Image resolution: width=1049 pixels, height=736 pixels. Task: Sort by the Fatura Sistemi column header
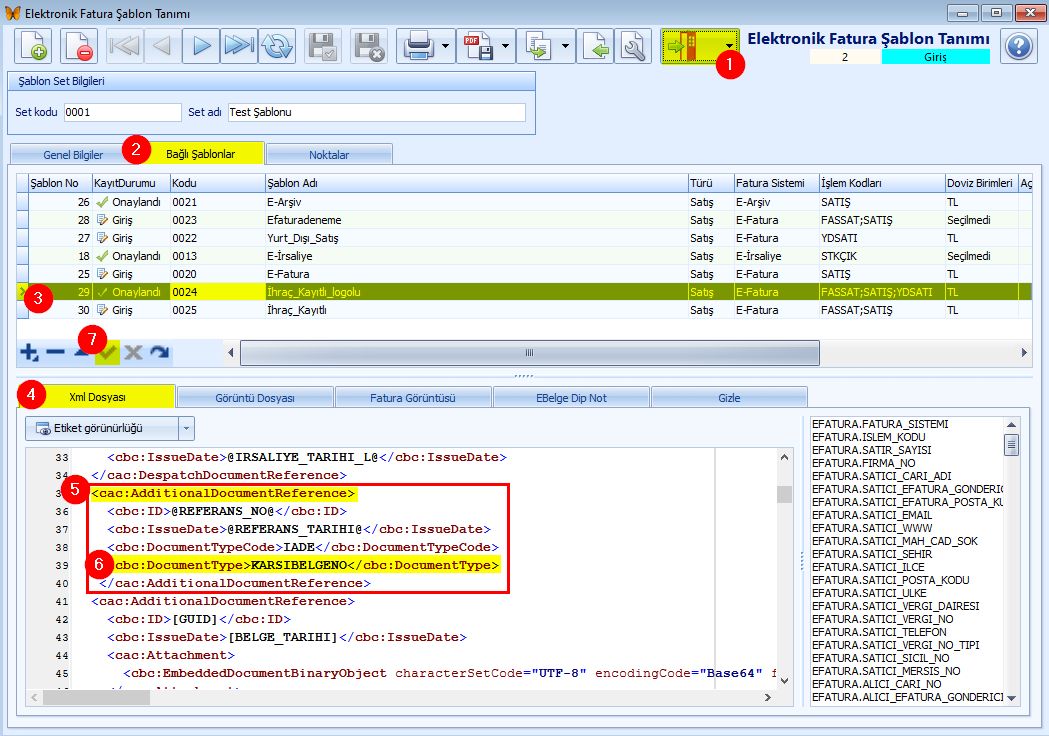click(777, 183)
